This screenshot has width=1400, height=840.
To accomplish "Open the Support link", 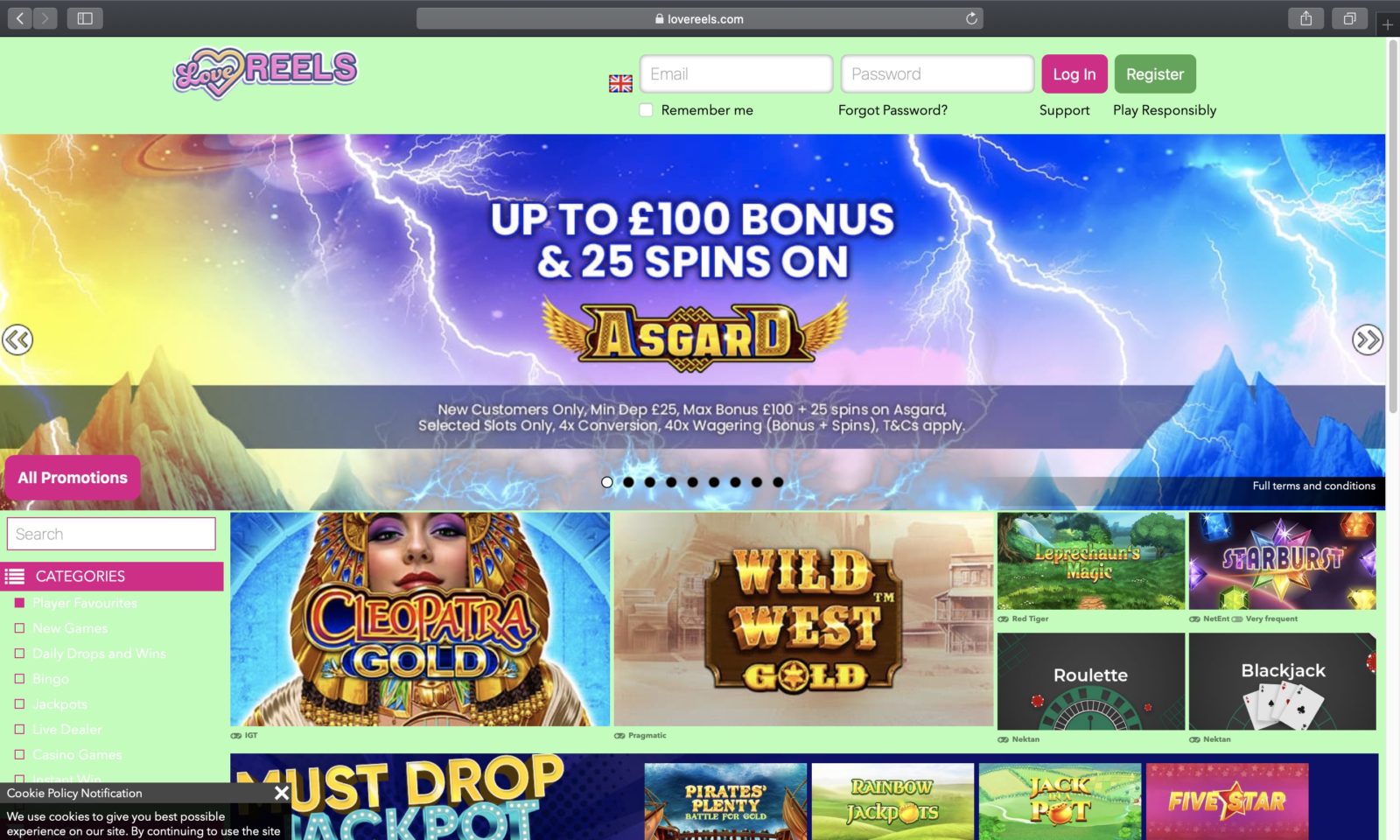I will [1064, 110].
